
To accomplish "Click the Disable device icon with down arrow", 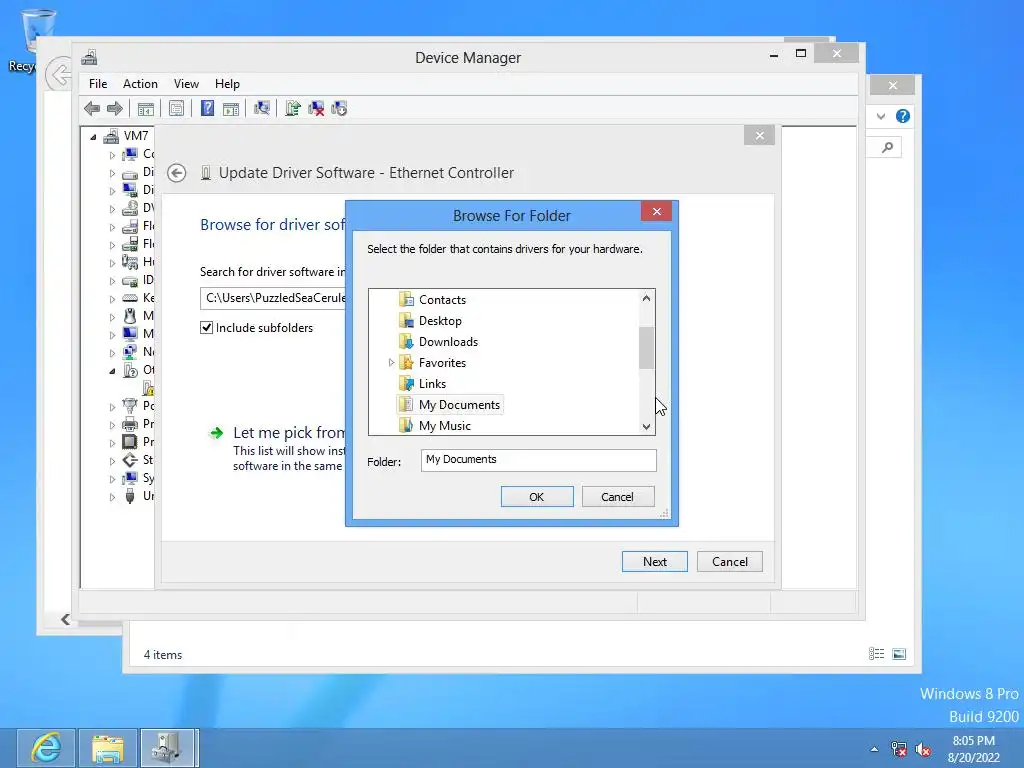I will tap(340, 108).
